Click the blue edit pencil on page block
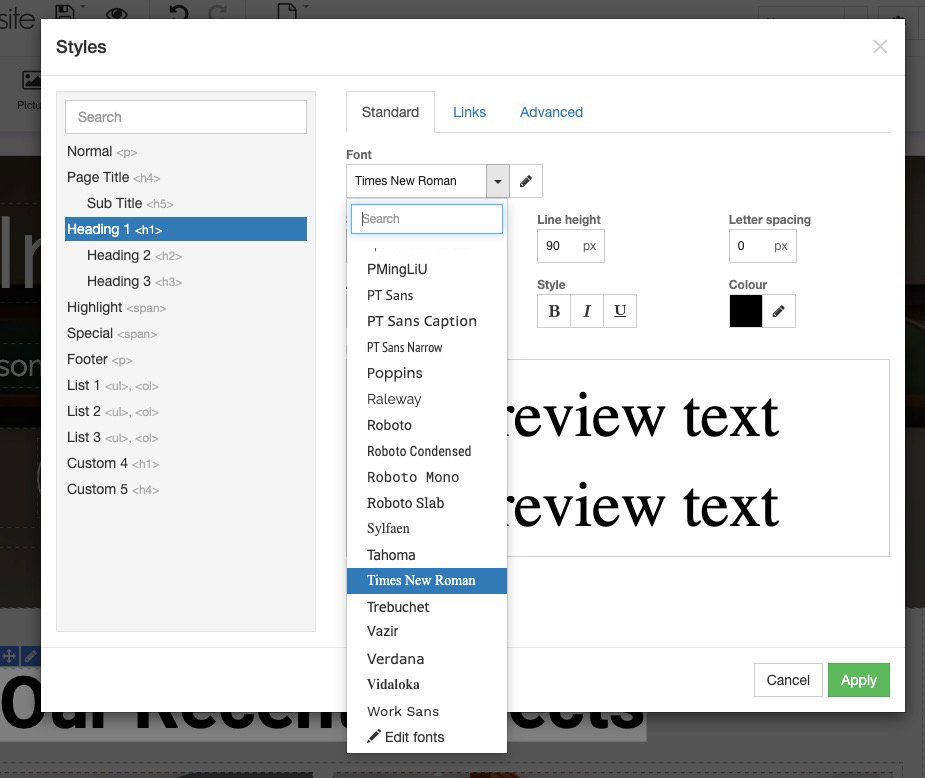Image resolution: width=925 pixels, height=778 pixels. (x=31, y=656)
